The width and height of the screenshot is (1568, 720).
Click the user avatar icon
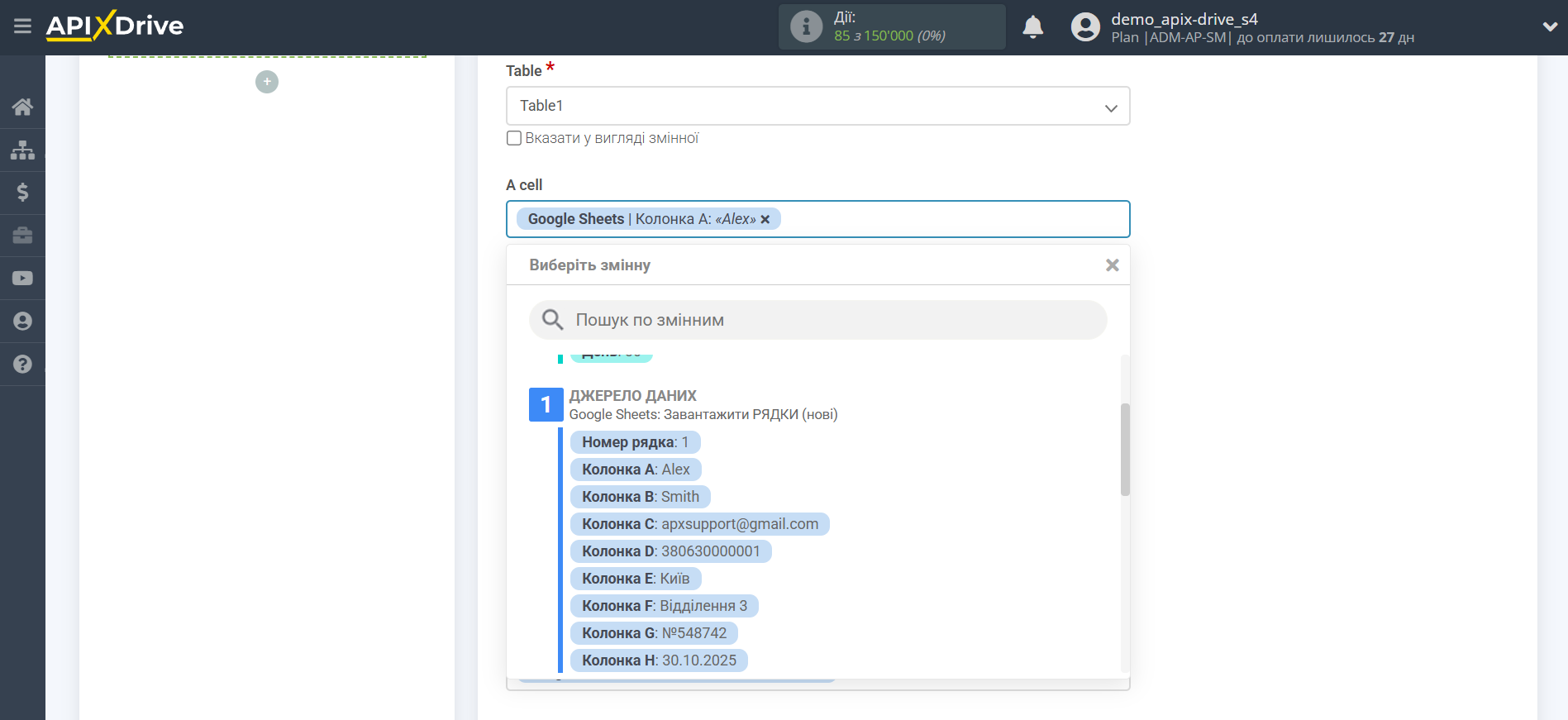[1085, 27]
